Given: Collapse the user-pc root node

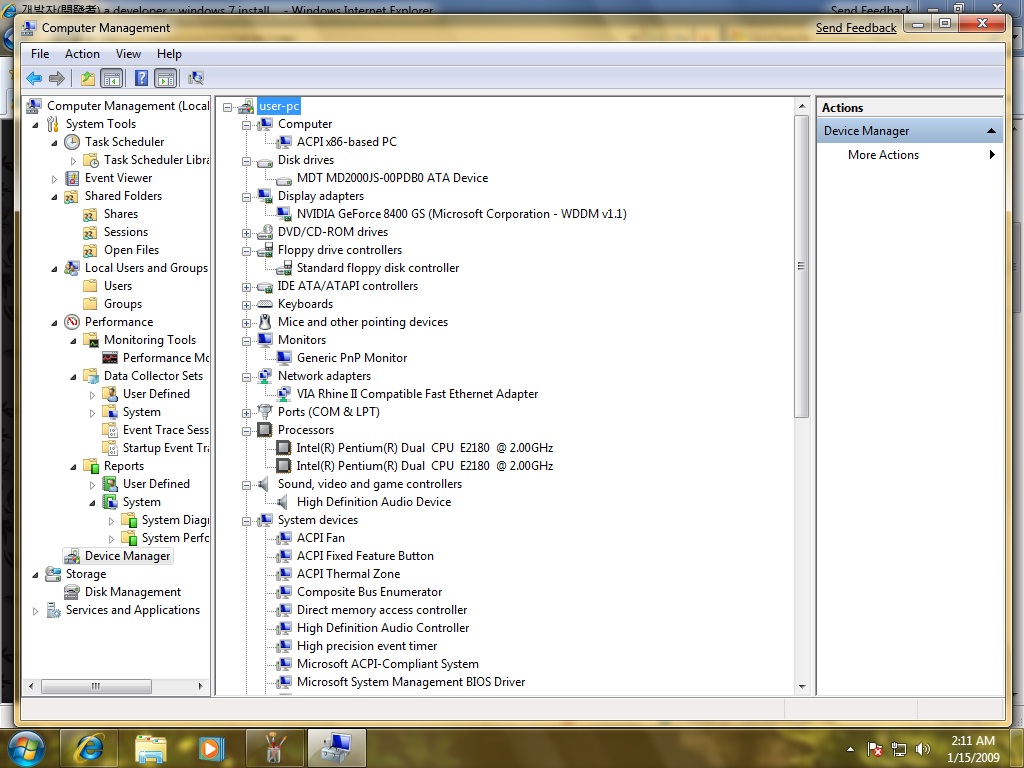Looking at the screenshot, I should [227, 107].
